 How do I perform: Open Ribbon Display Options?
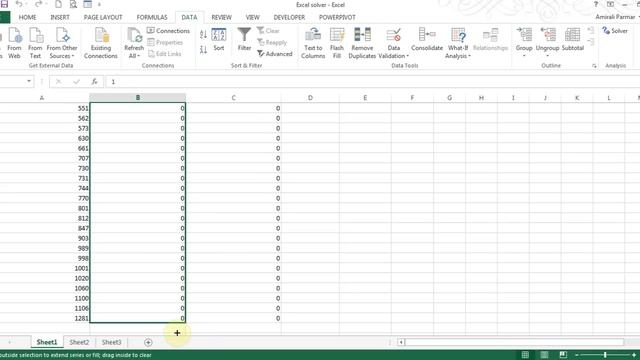pos(610,4)
